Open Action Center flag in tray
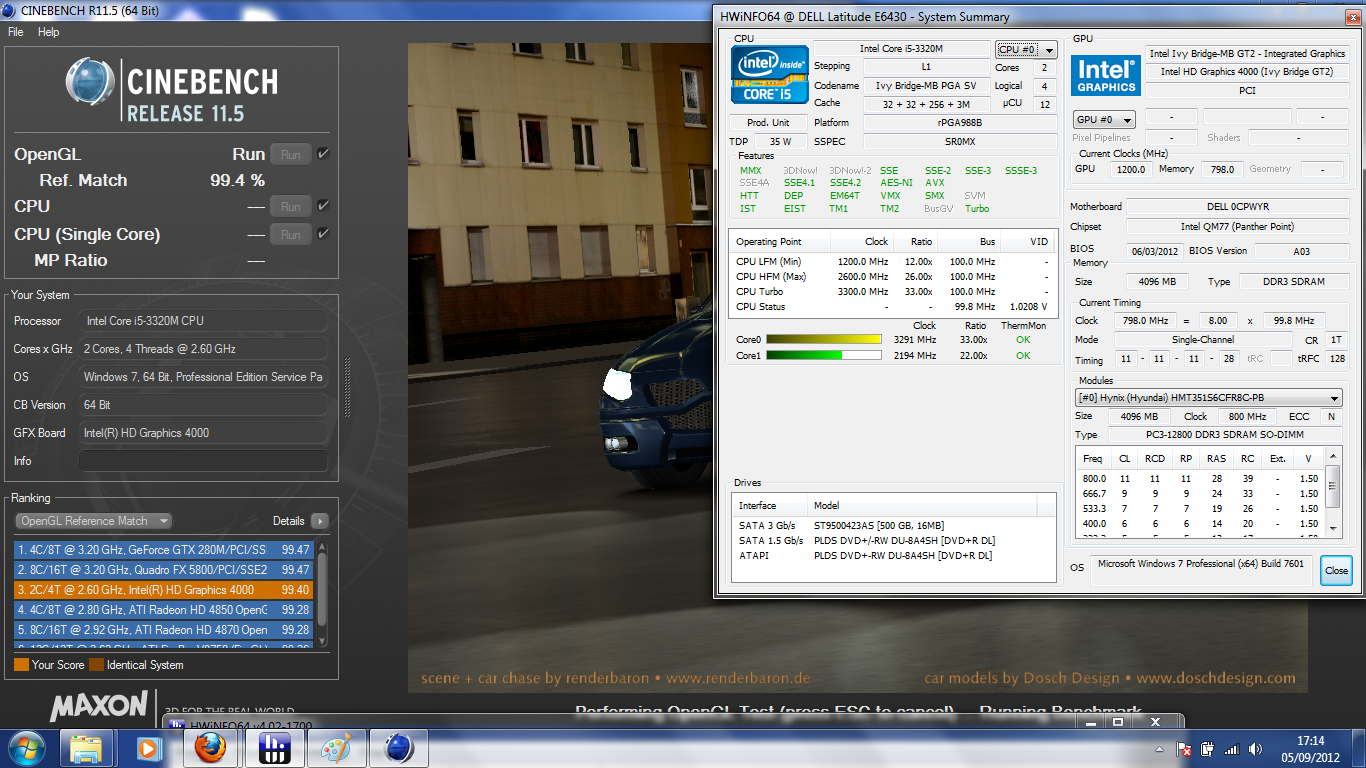 [1184, 749]
